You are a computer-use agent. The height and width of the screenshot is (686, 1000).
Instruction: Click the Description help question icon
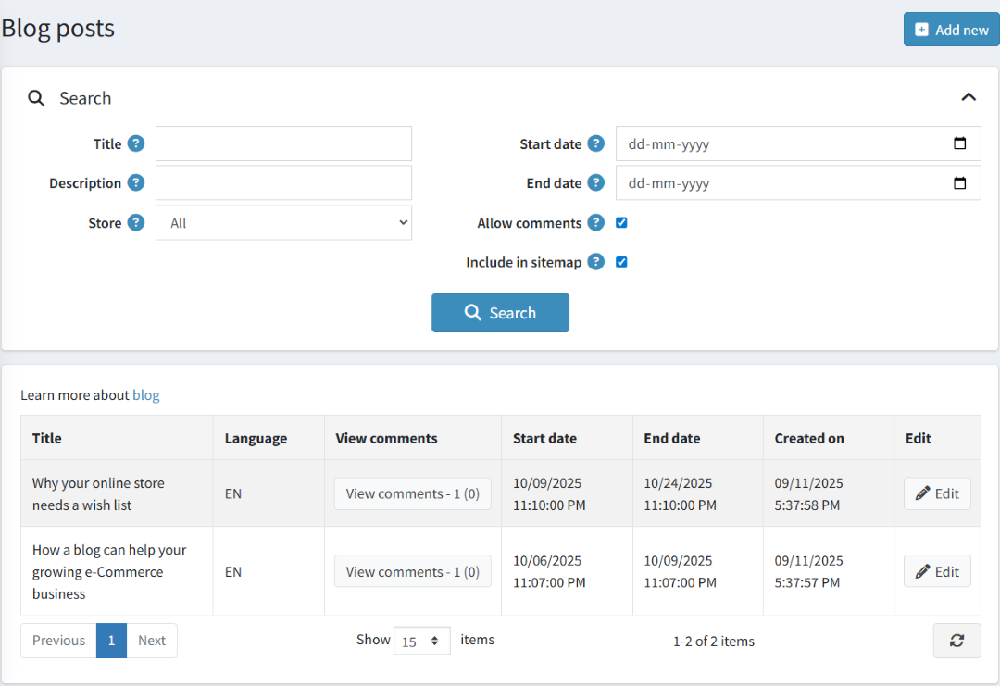pyautogui.click(x=136, y=183)
